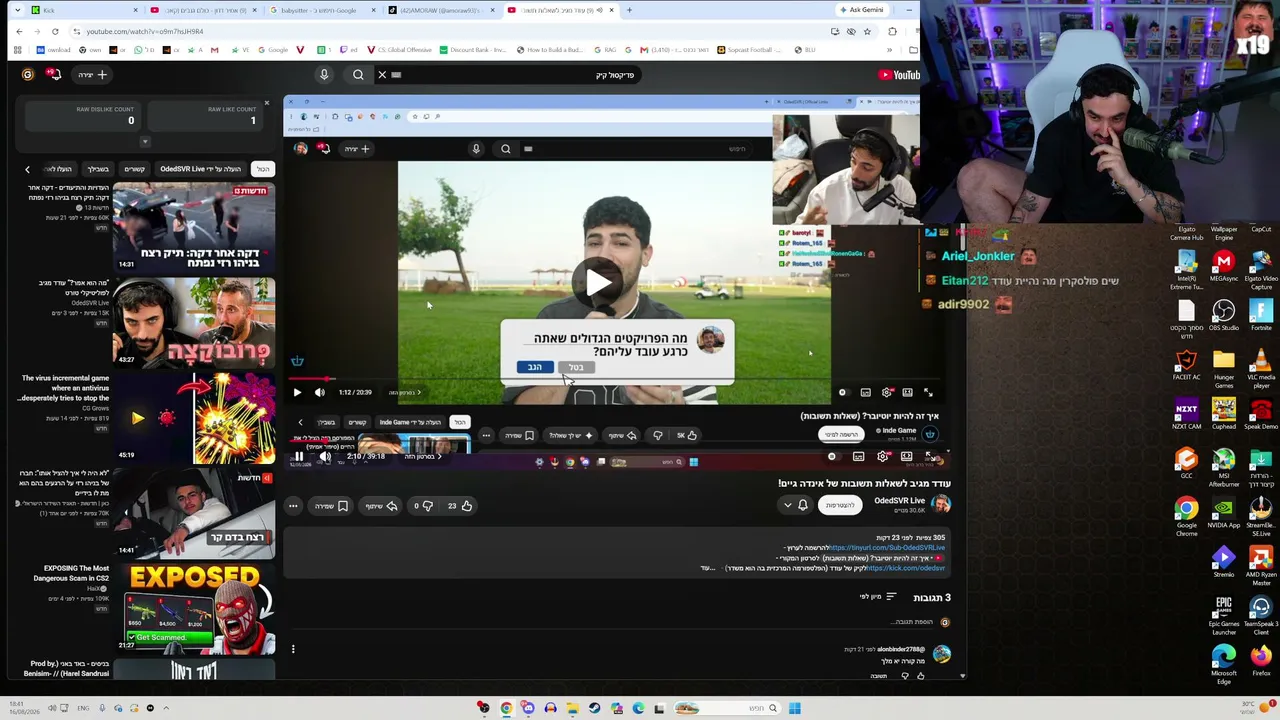The image size is (1280, 720).
Task: Open MEGAsync desktop shortcut
Action: pos(1224,265)
